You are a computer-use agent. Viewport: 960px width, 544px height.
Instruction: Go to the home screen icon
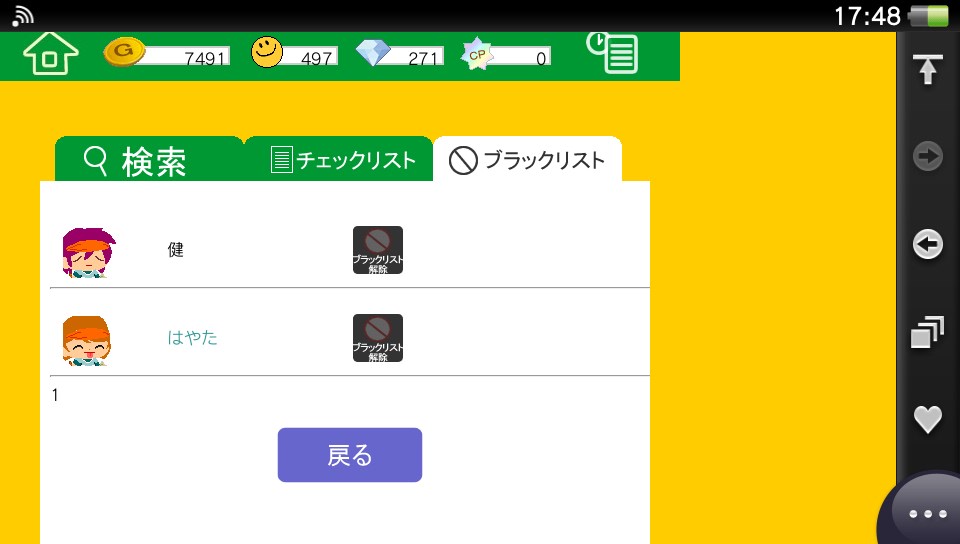pos(51,54)
